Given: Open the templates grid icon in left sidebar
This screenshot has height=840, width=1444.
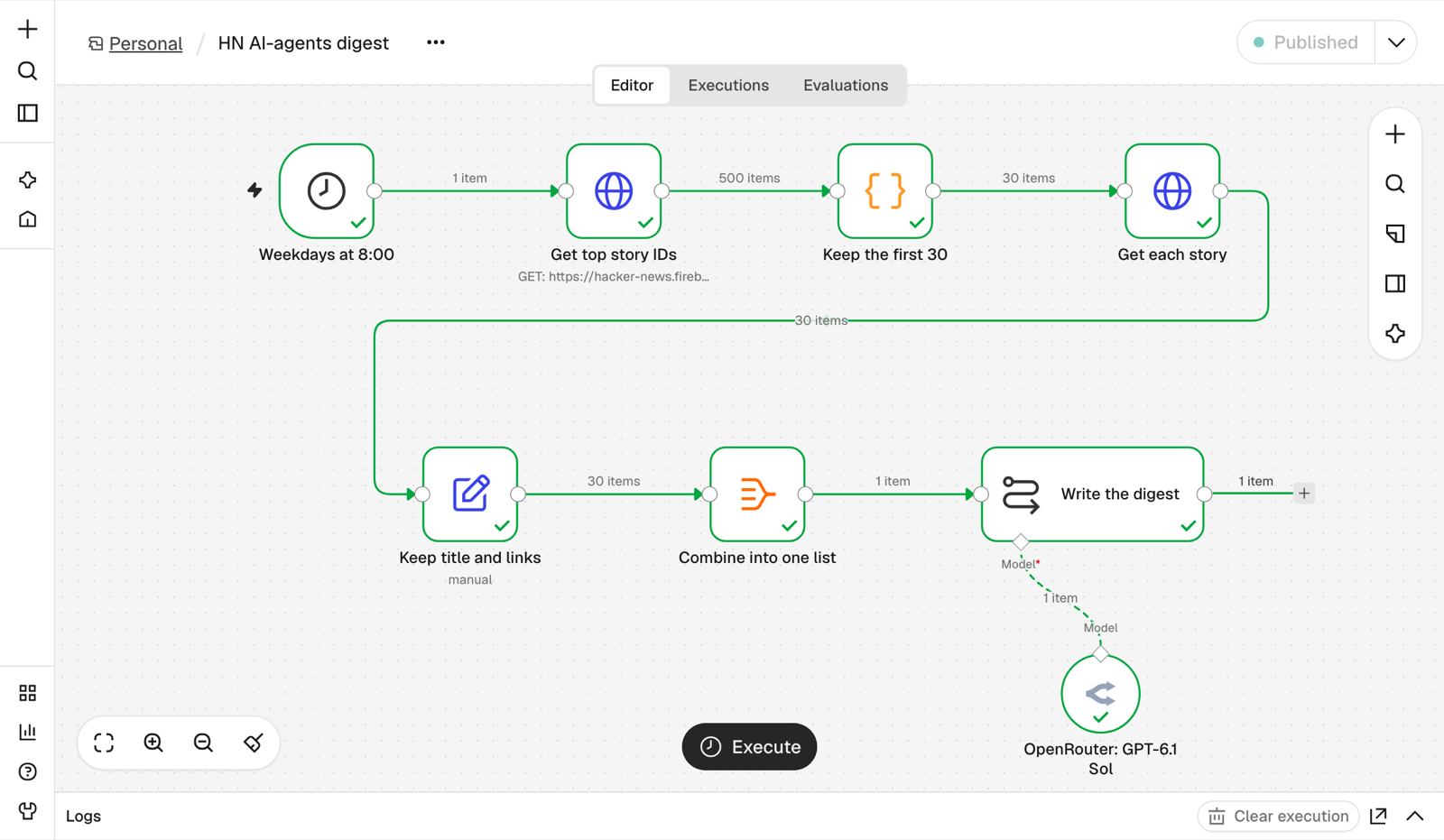Looking at the screenshot, I should [x=28, y=693].
